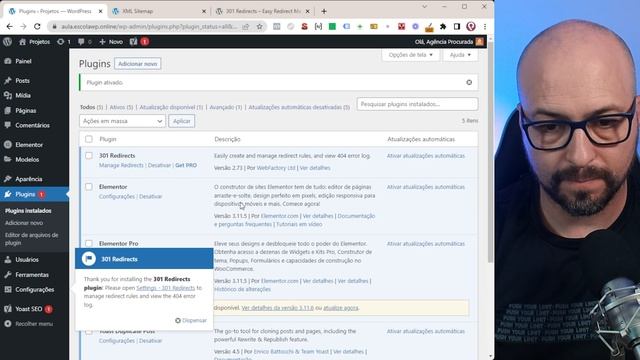Open the browser tab search chevron
The height and width of the screenshot is (360, 640).
[424, 7]
